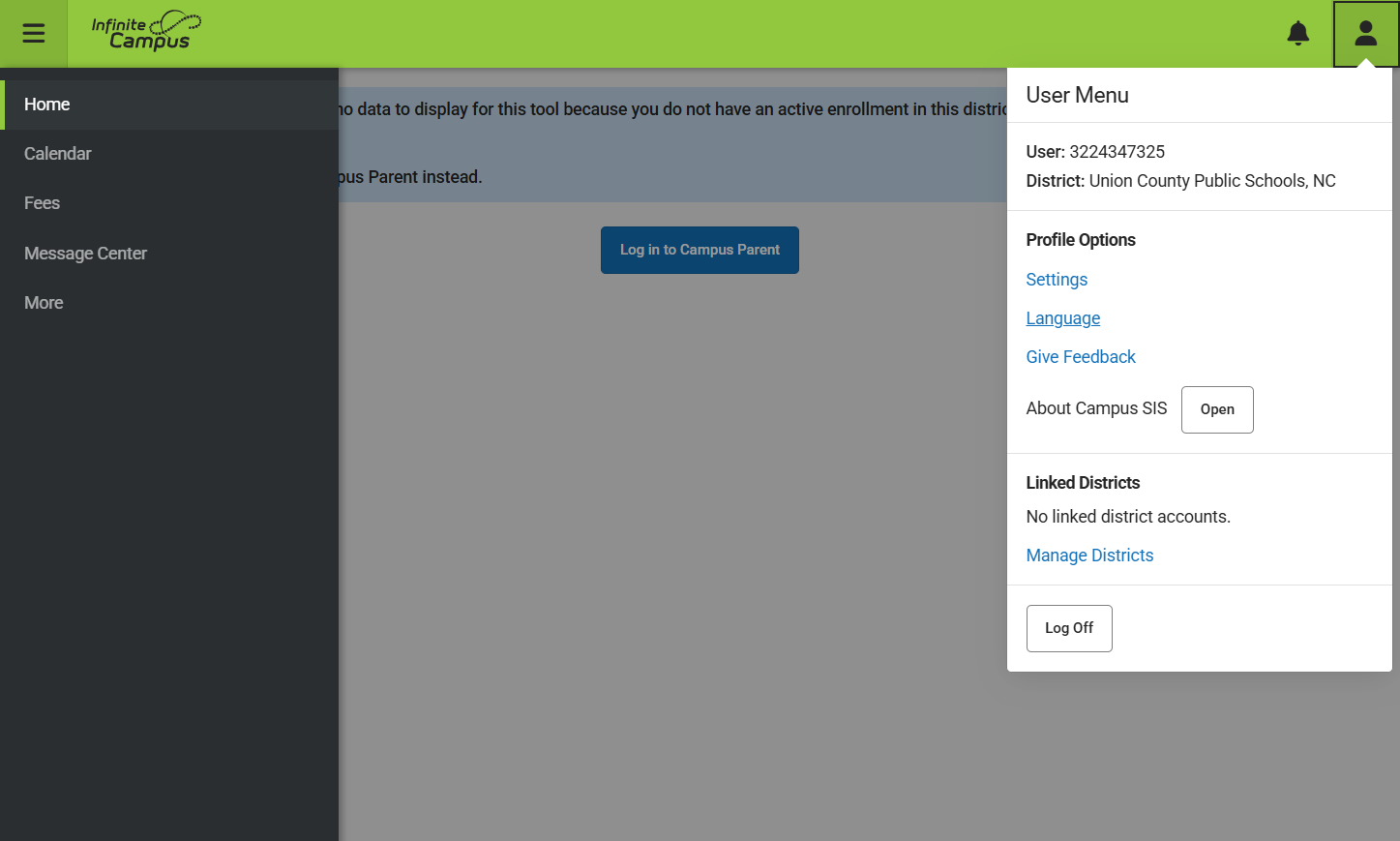Click the no active enrollment message
The height and width of the screenshot is (841, 1400).
(x=672, y=109)
